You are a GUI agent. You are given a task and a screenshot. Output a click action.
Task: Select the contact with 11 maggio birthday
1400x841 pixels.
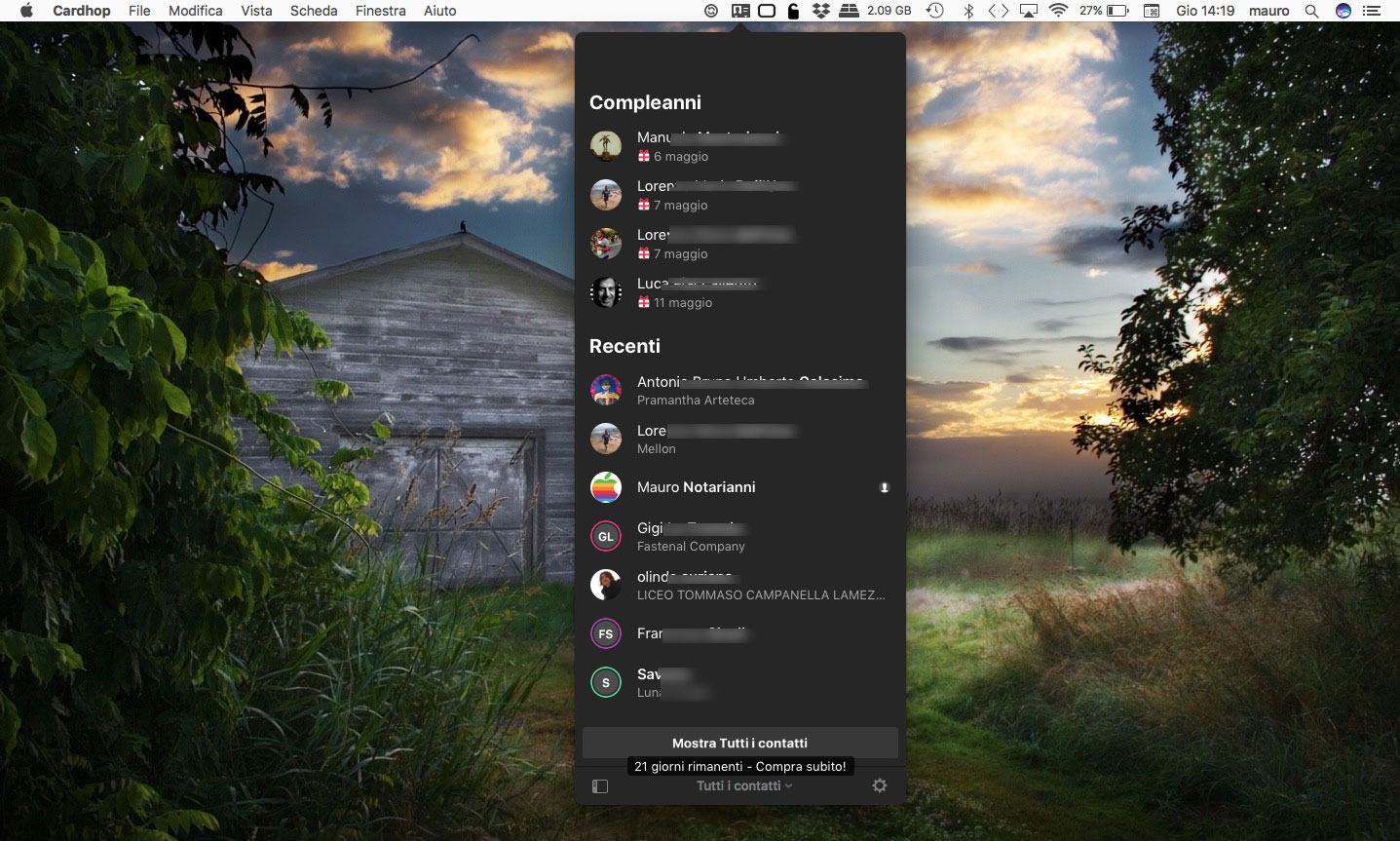pos(740,292)
